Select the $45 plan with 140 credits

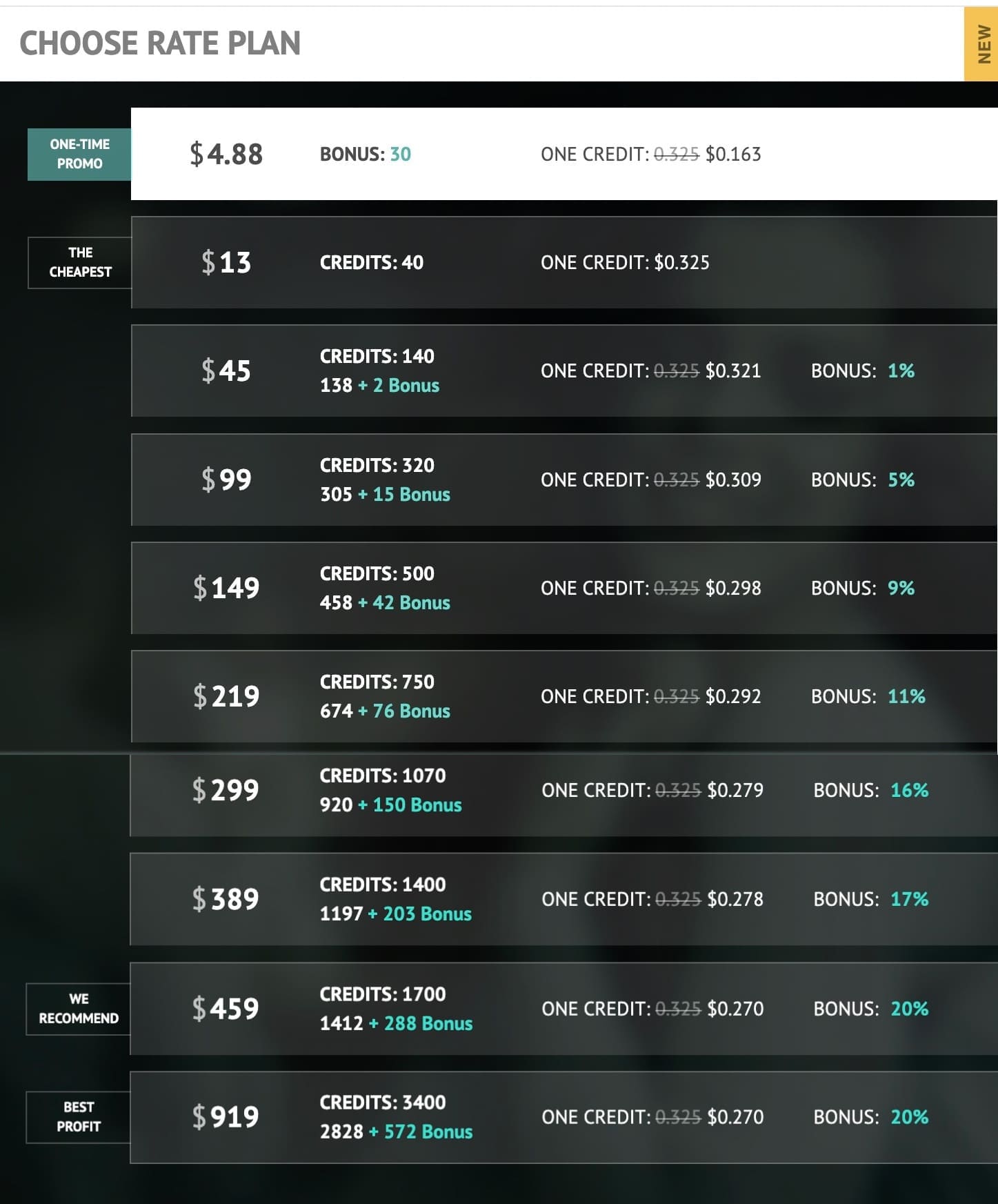(x=564, y=371)
